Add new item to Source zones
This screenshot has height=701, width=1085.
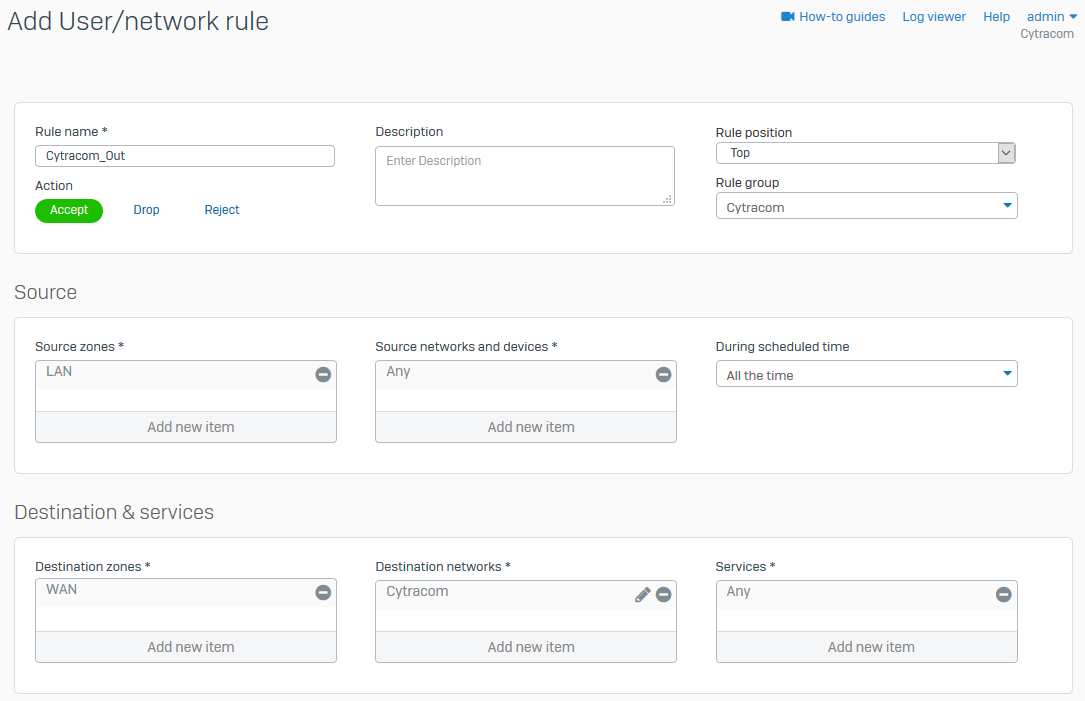[186, 427]
